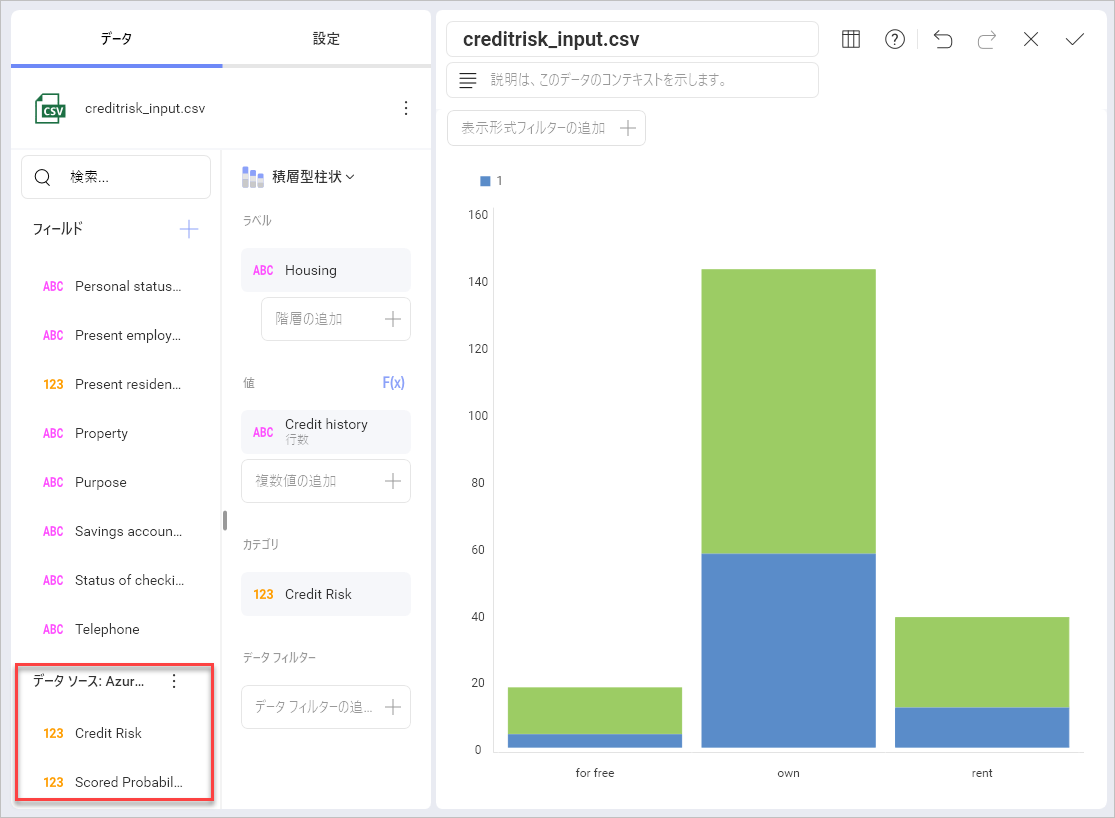Image resolution: width=1115 pixels, height=818 pixels.
Task: Open the kebab menu beside creditrisk_input.csv
Action: click(406, 107)
